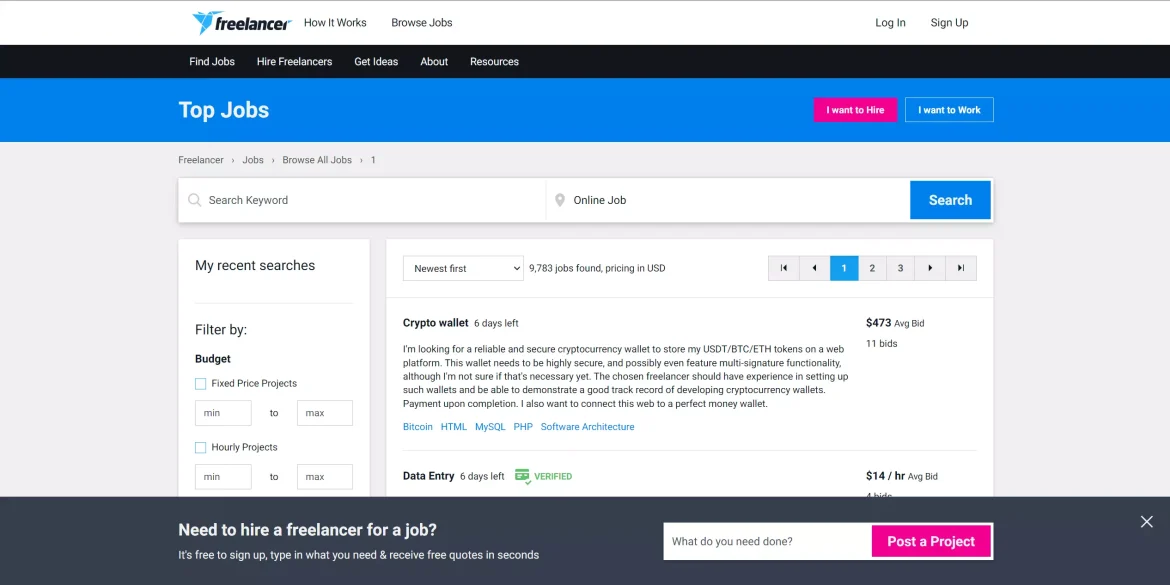Jump to first page of results
This screenshot has width=1170, height=585.
pos(783,268)
